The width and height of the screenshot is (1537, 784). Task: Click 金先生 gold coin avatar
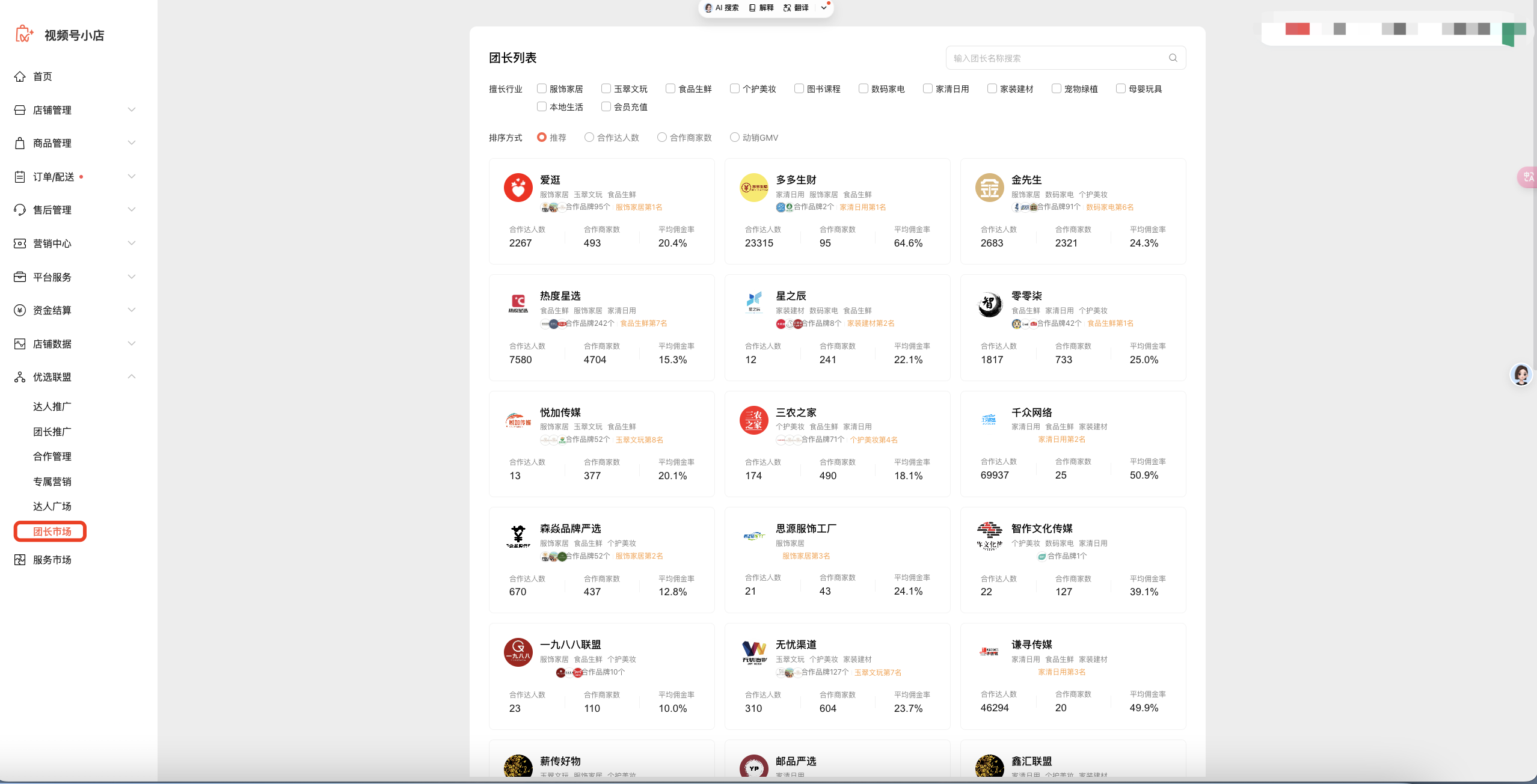pyautogui.click(x=989, y=188)
